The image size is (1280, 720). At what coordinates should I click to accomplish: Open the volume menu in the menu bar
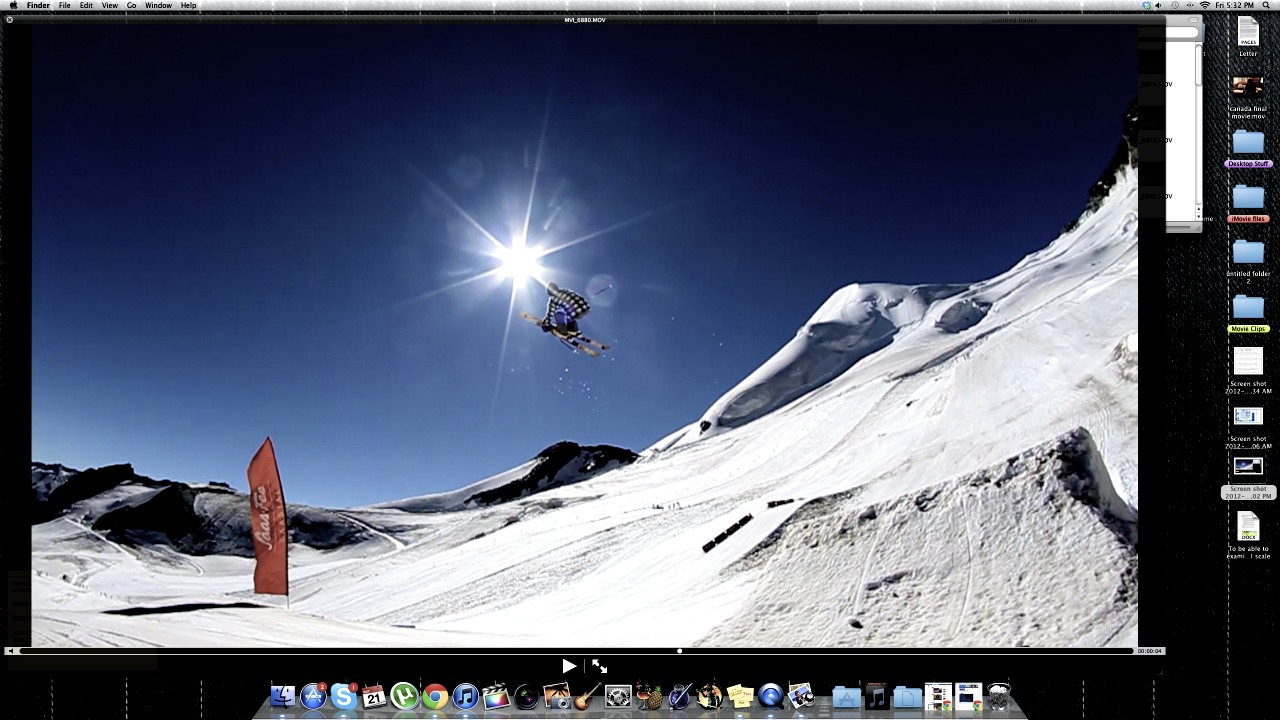1158,5
